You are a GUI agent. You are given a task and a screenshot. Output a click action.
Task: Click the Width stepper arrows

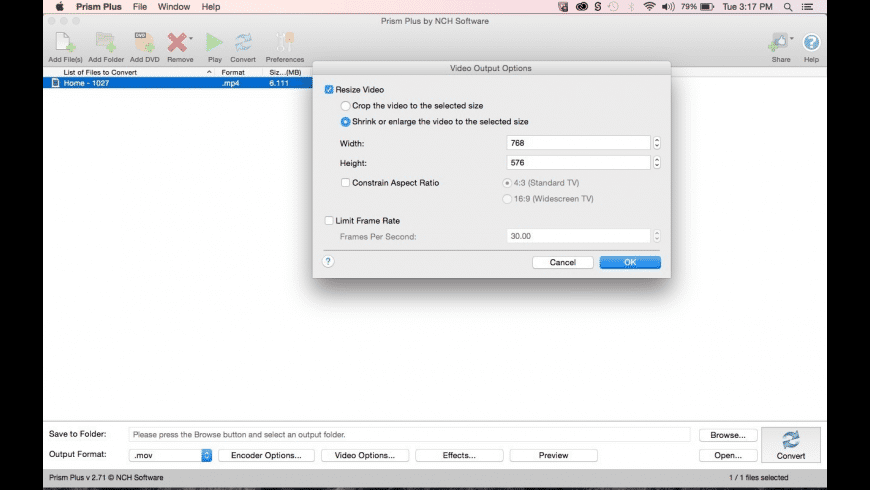656,143
